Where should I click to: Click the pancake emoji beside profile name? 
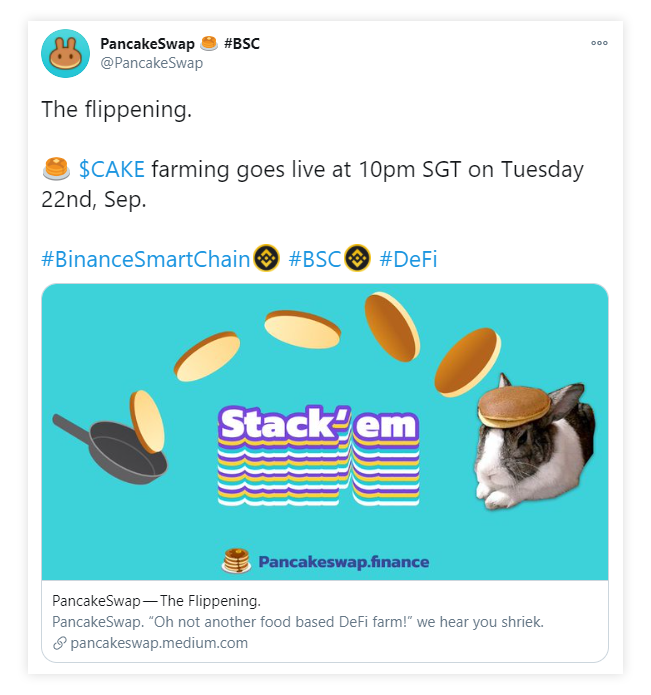point(209,43)
